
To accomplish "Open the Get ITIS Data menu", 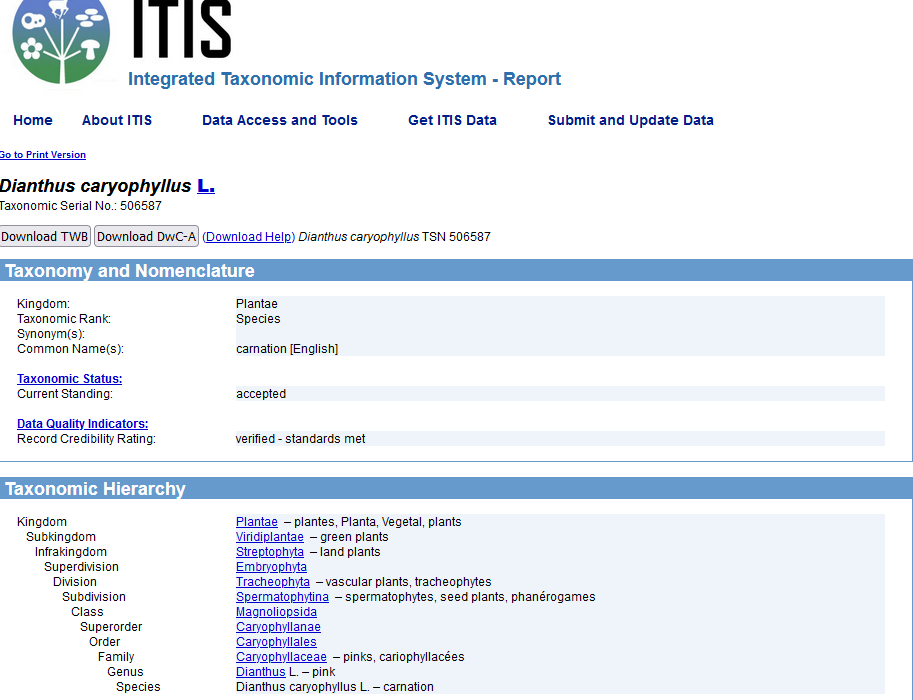I will pyautogui.click(x=452, y=120).
